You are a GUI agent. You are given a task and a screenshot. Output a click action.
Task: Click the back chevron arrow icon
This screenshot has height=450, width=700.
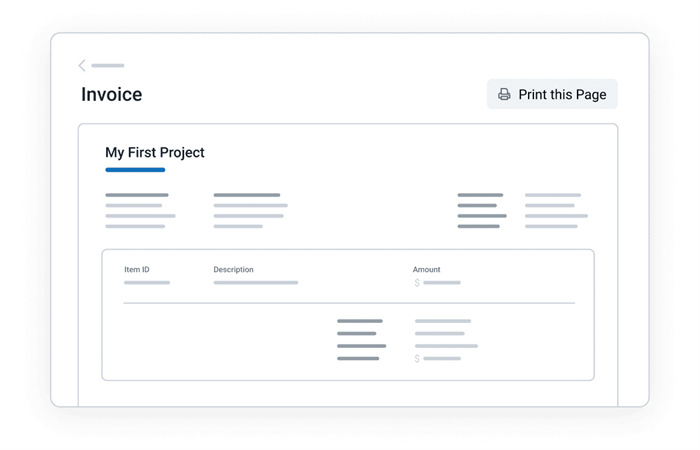pos(82,66)
